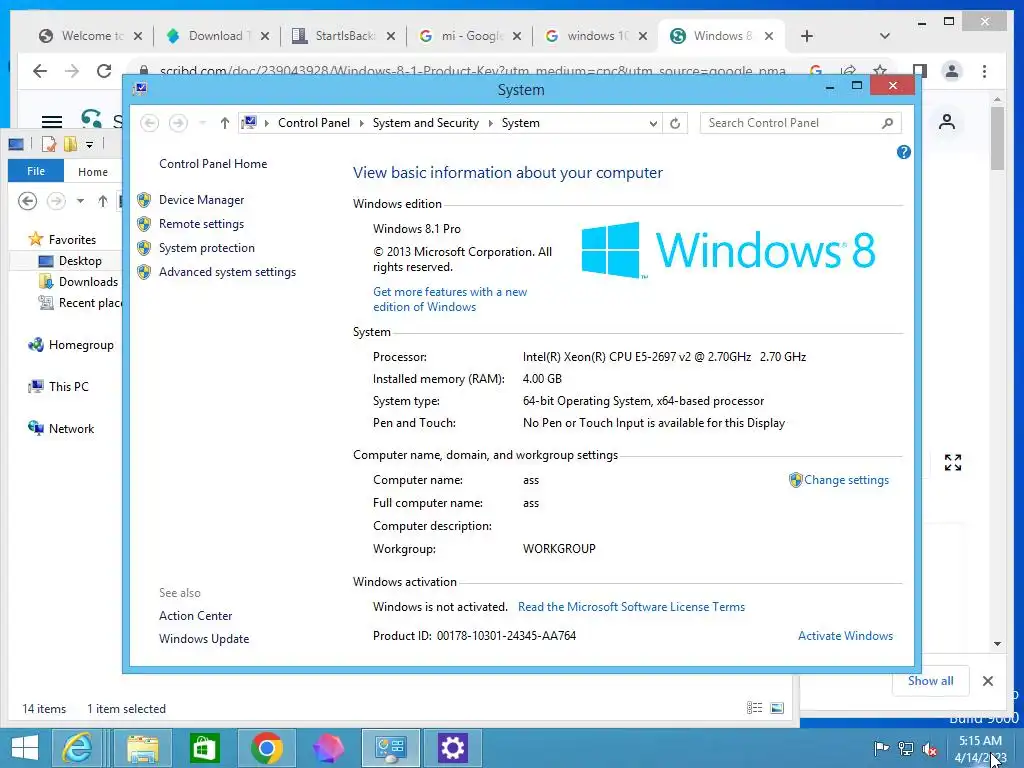Open System protection link
This screenshot has width=1024, height=768.
click(206, 248)
